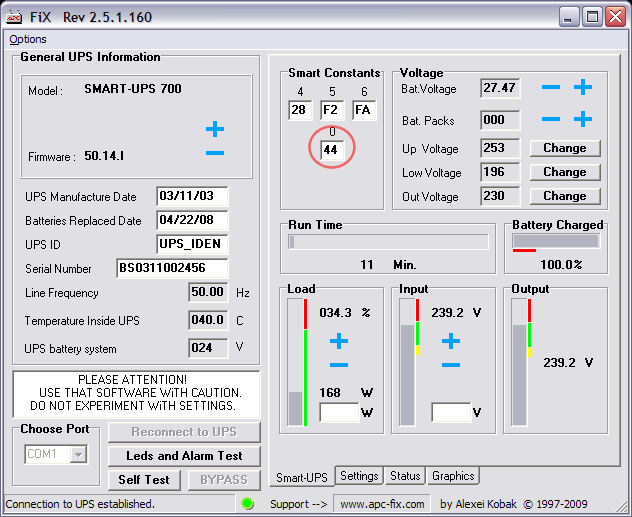Click the PLEASE ATTENTION warning text box
Screen dimensions: 632x517
pos(137,394)
